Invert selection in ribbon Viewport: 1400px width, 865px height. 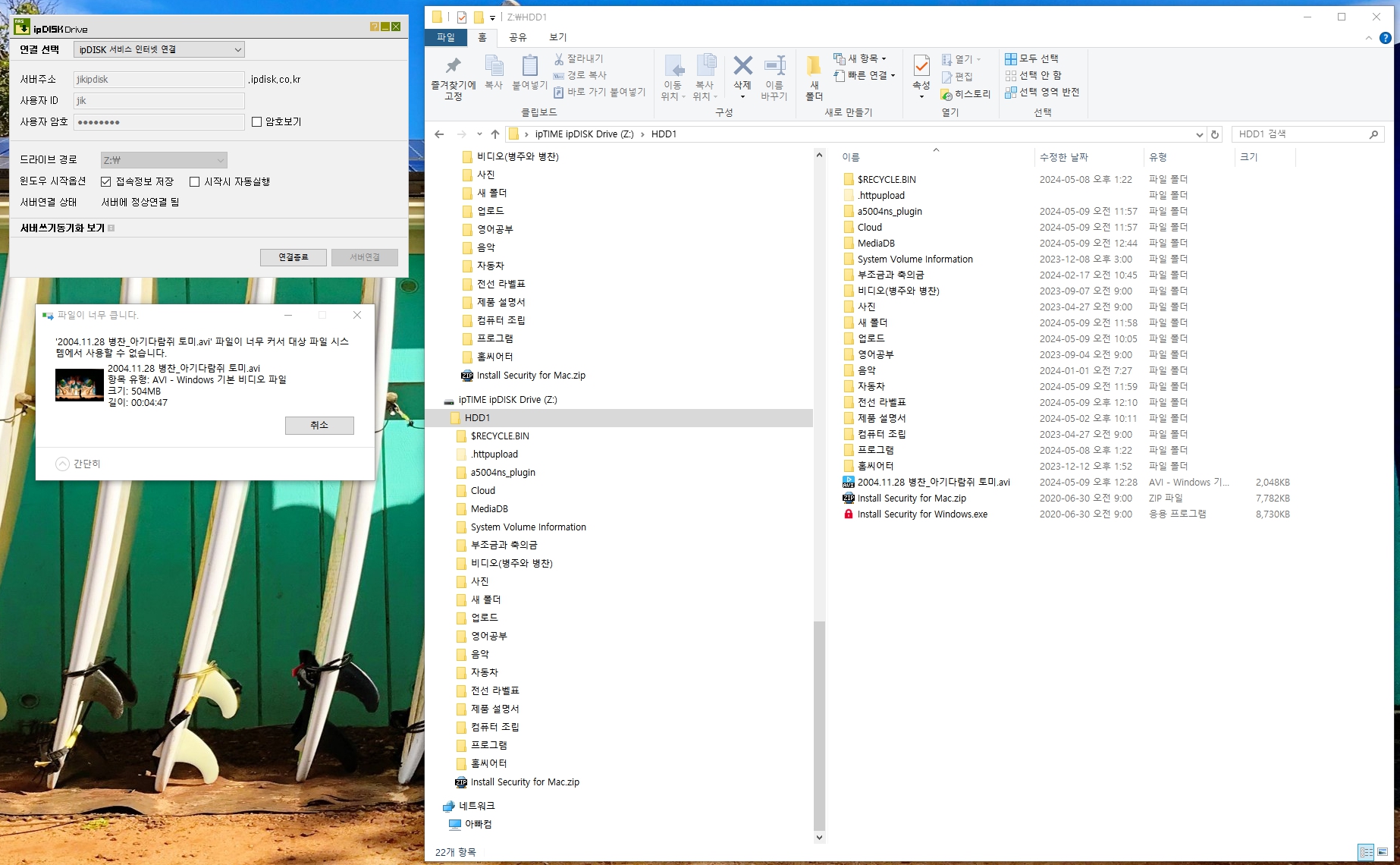click(x=1042, y=92)
